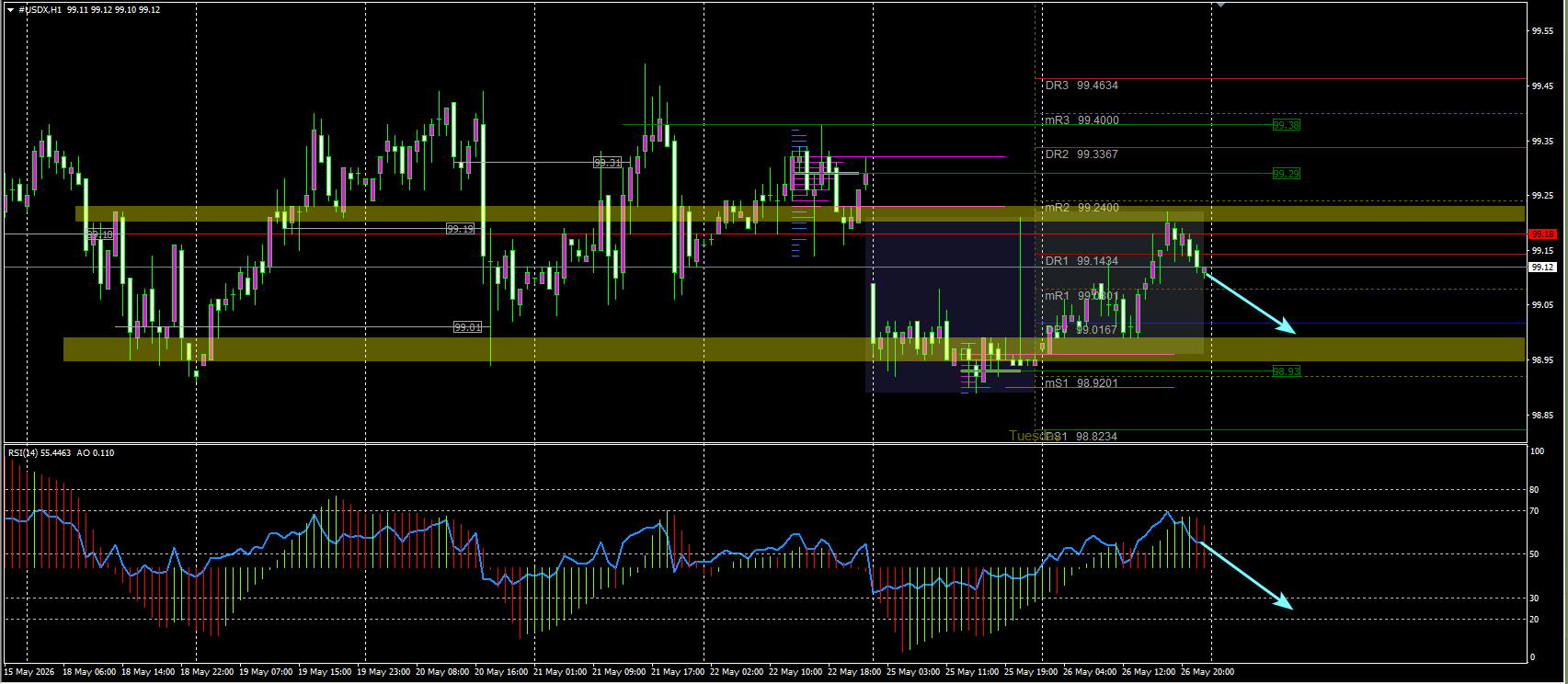Click the 21 May 09:00 time label

coord(619,672)
